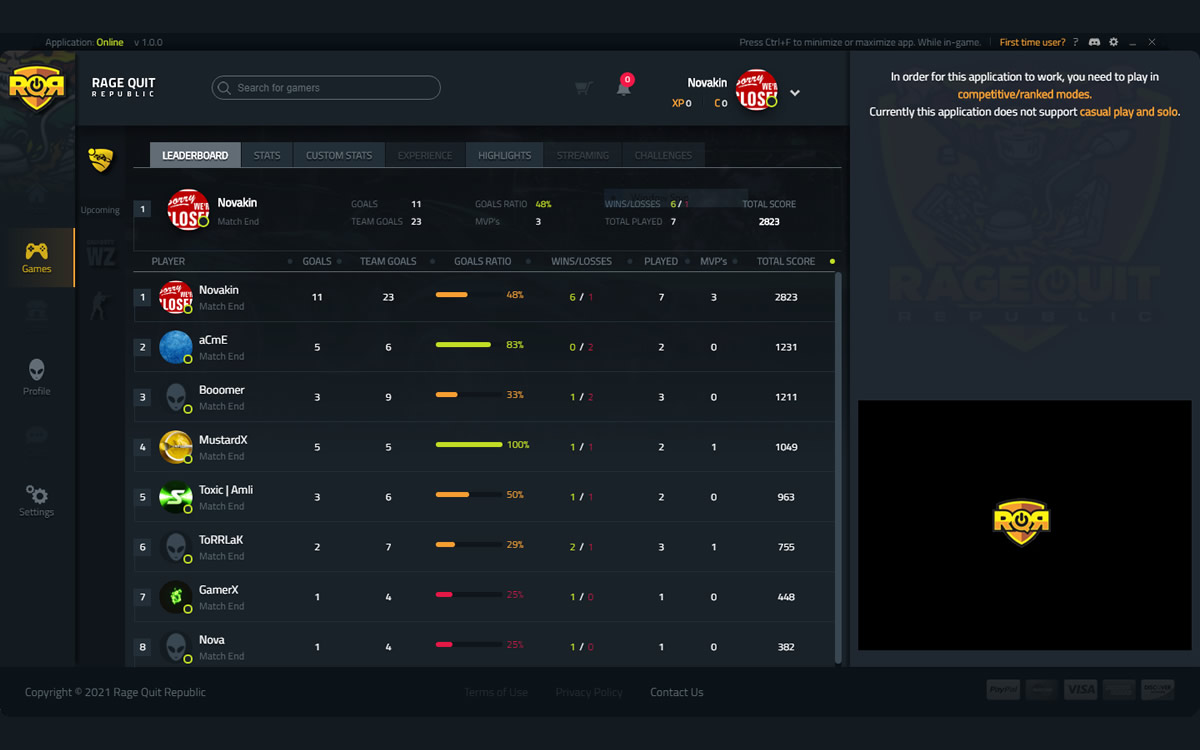The image size is (1200, 750).
Task: Open the HIGHLIGHTS tab
Action: (504, 155)
